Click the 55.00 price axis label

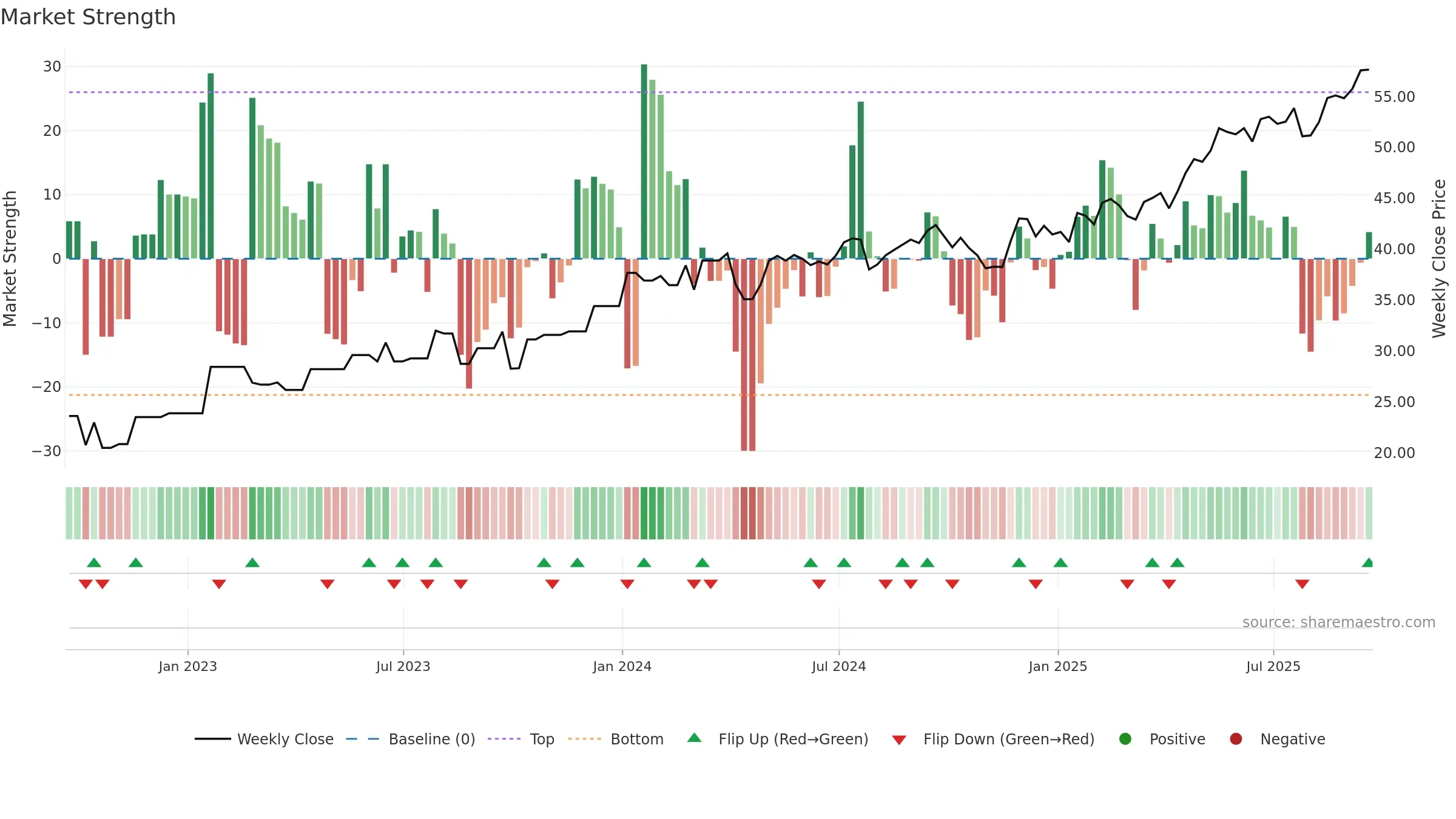[x=1394, y=96]
